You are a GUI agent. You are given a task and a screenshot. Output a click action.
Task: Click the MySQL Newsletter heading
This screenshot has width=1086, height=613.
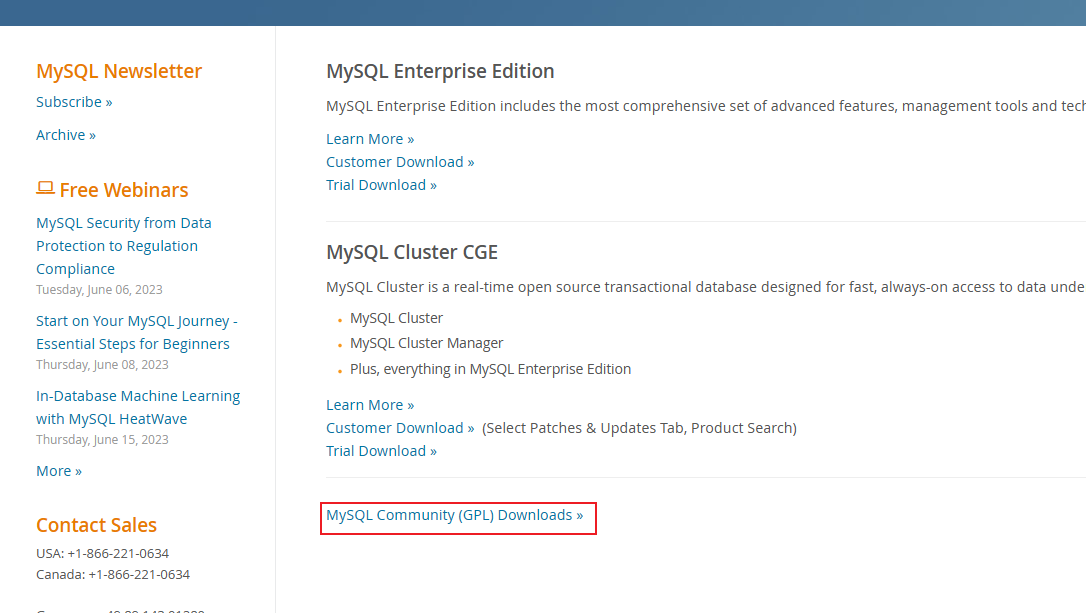[x=119, y=71]
